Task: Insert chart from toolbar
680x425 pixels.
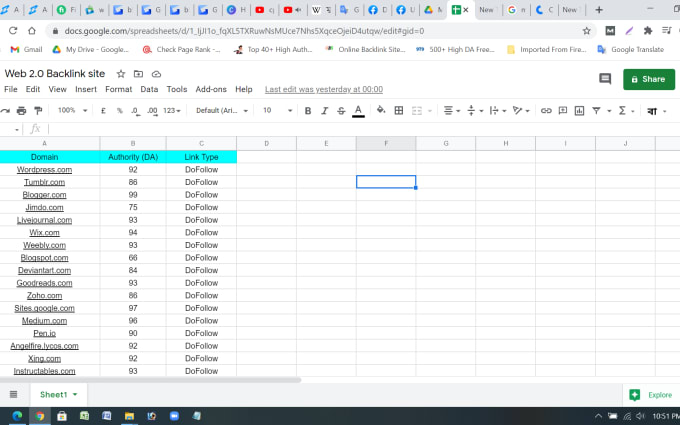Action: [579, 111]
